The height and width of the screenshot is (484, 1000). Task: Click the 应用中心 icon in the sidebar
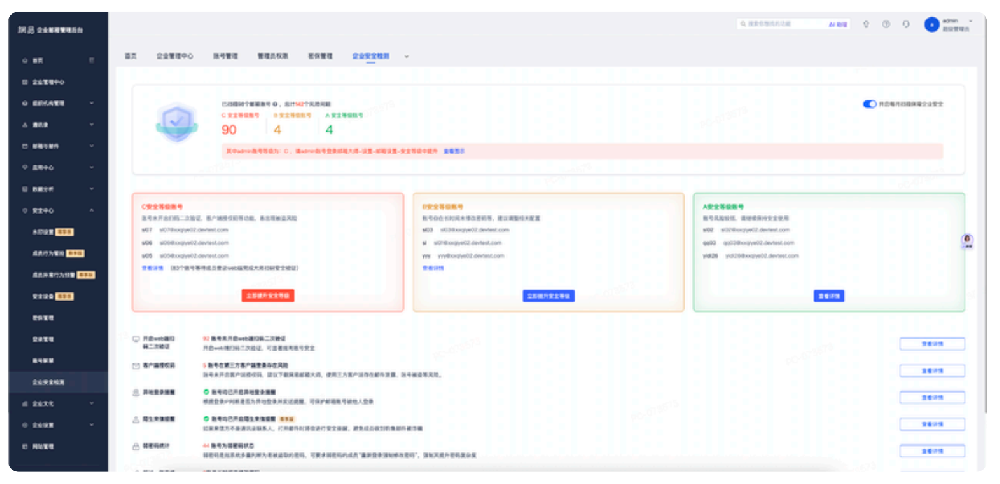coord(25,168)
